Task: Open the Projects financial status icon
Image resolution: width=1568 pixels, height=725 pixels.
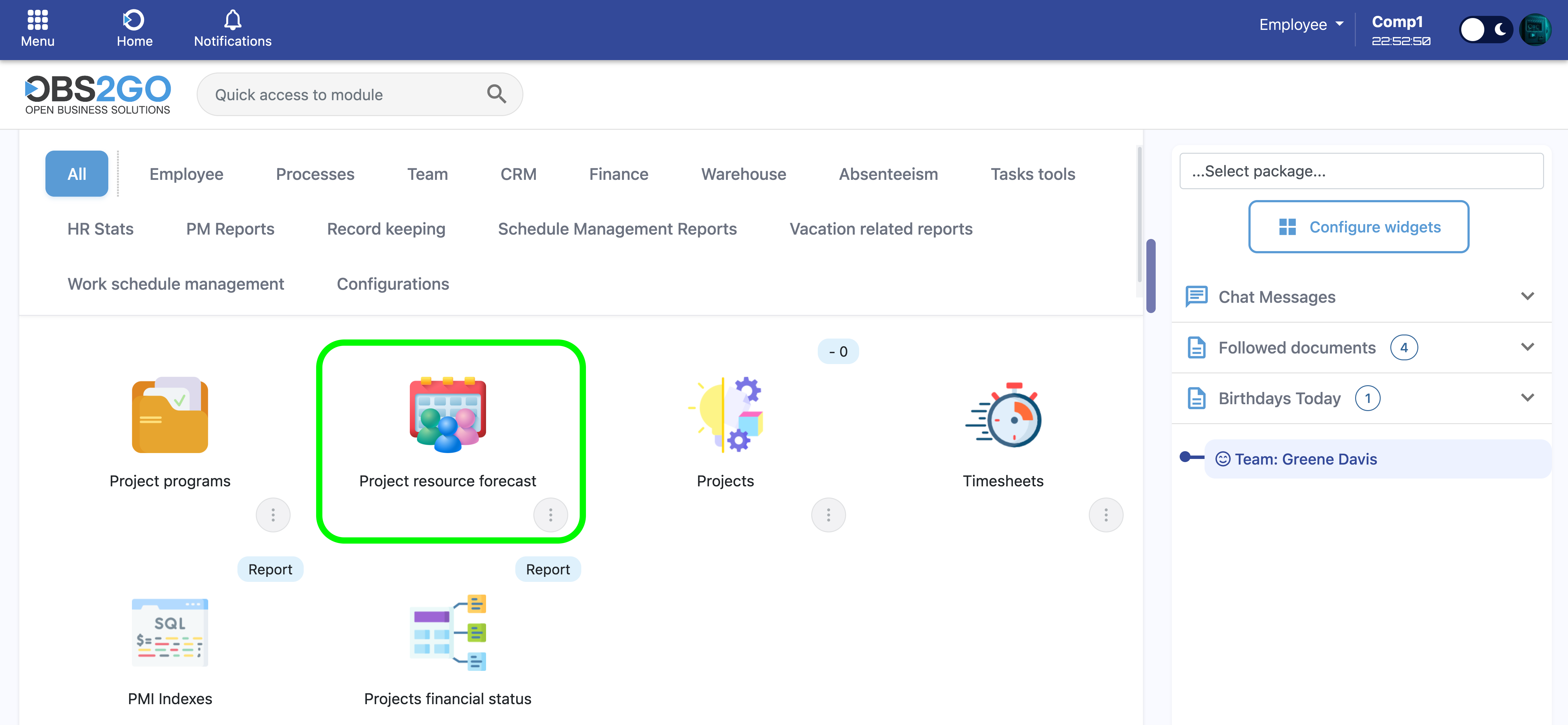Action: click(447, 633)
